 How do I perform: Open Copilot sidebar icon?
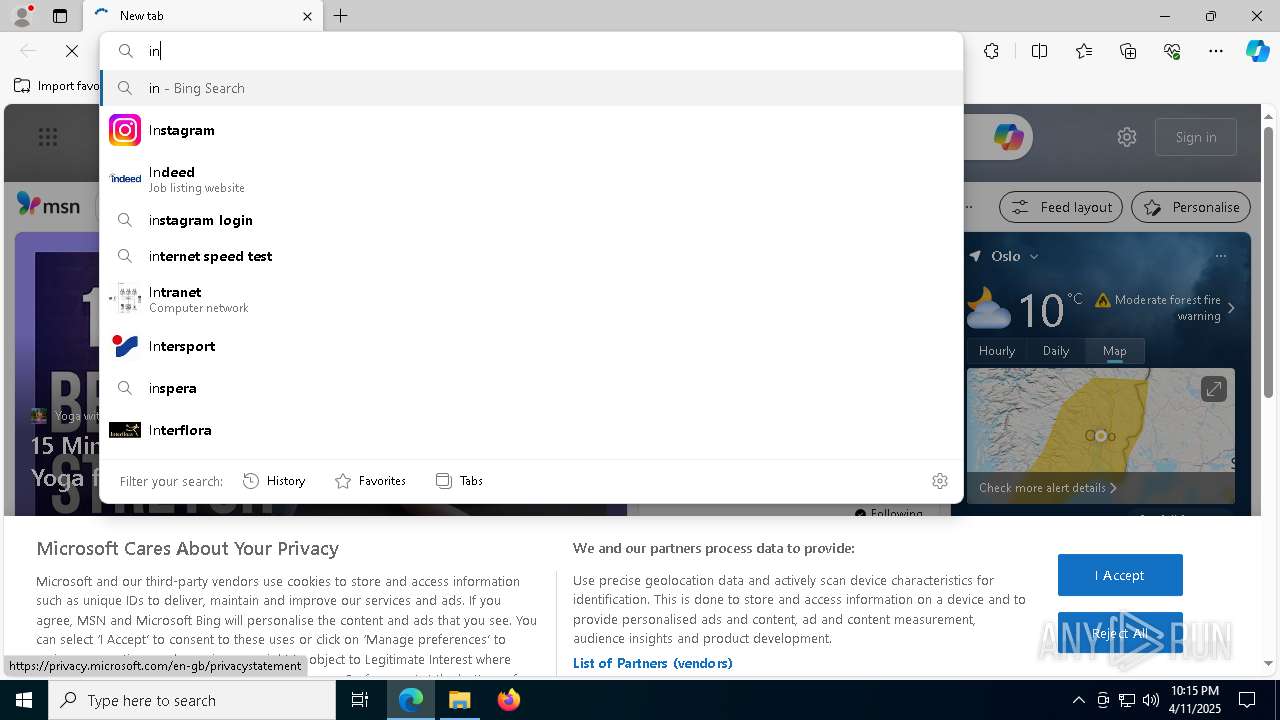click(x=1257, y=51)
